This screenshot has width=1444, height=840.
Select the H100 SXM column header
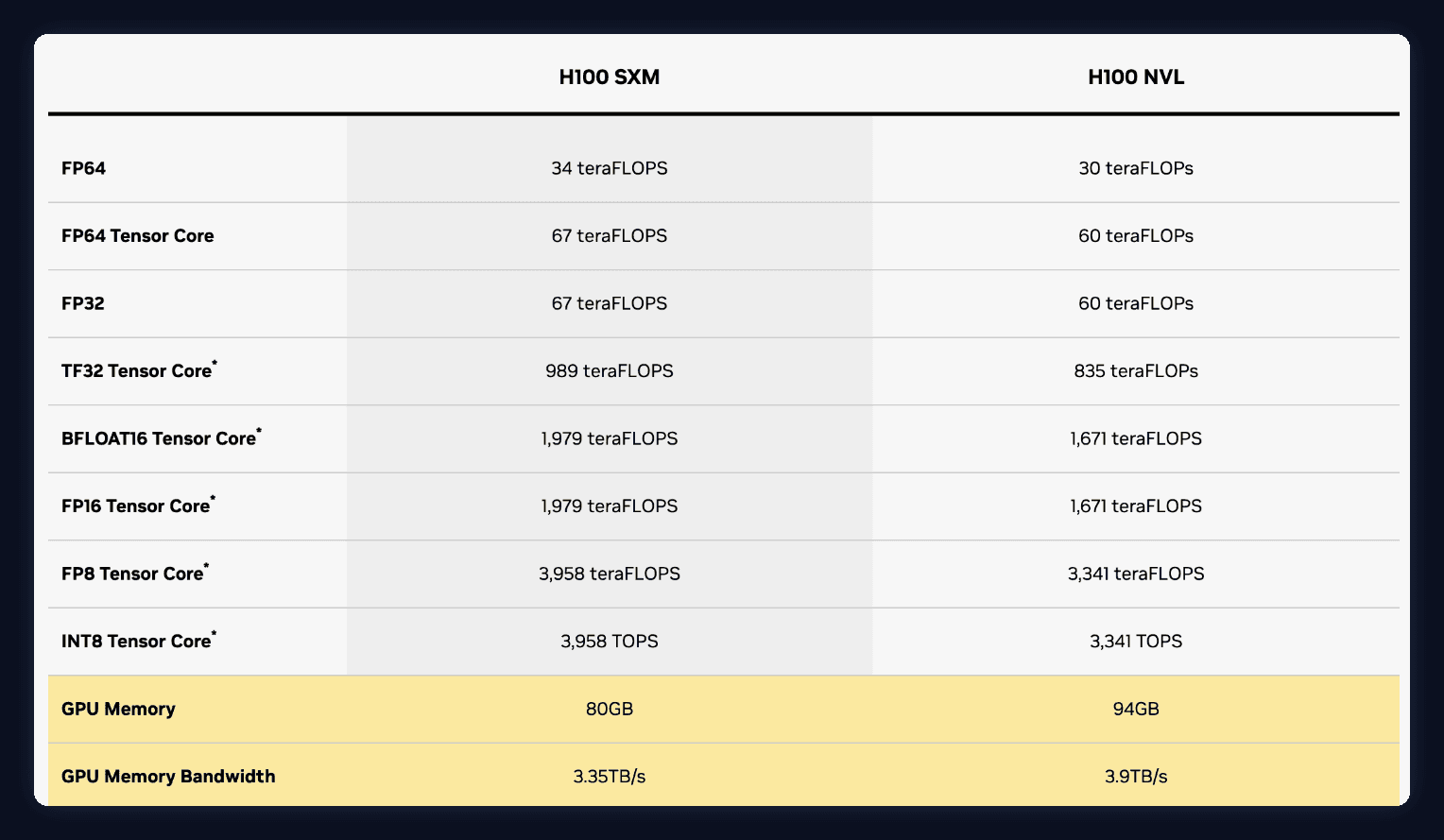coord(610,77)
